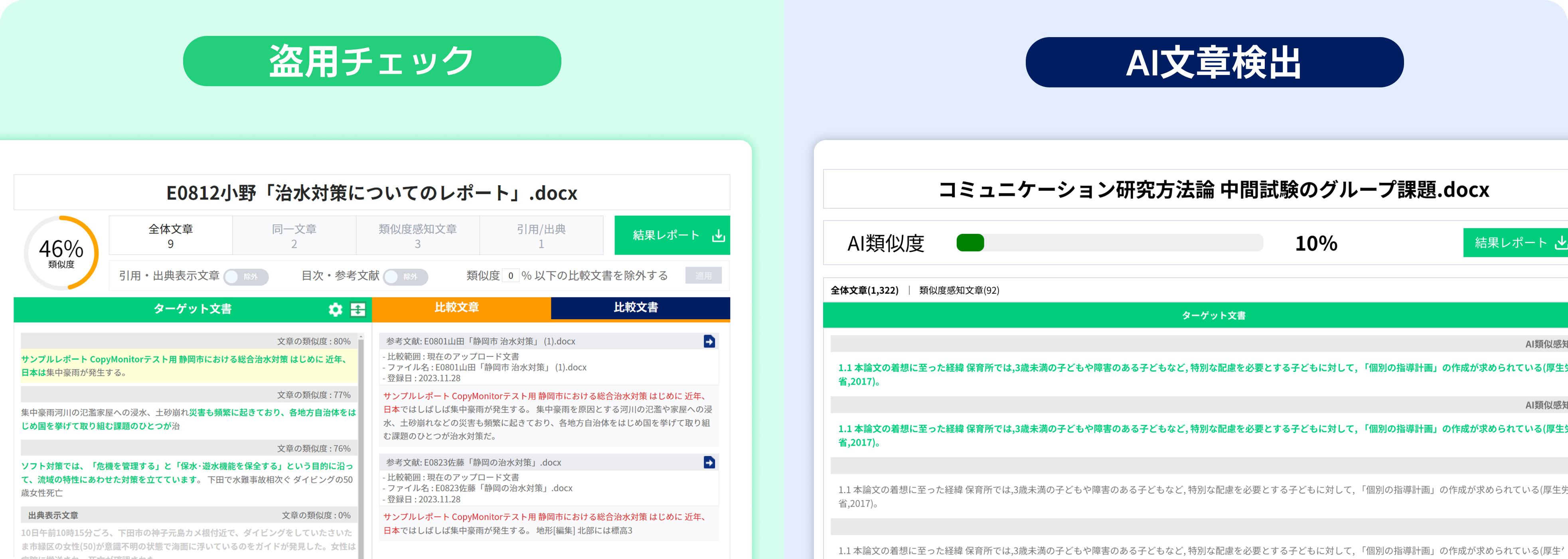The width and height of the screenshot is (1568, 559).
Task: Switch to the navy 比較文書 tab
Action: click(640, 308)
